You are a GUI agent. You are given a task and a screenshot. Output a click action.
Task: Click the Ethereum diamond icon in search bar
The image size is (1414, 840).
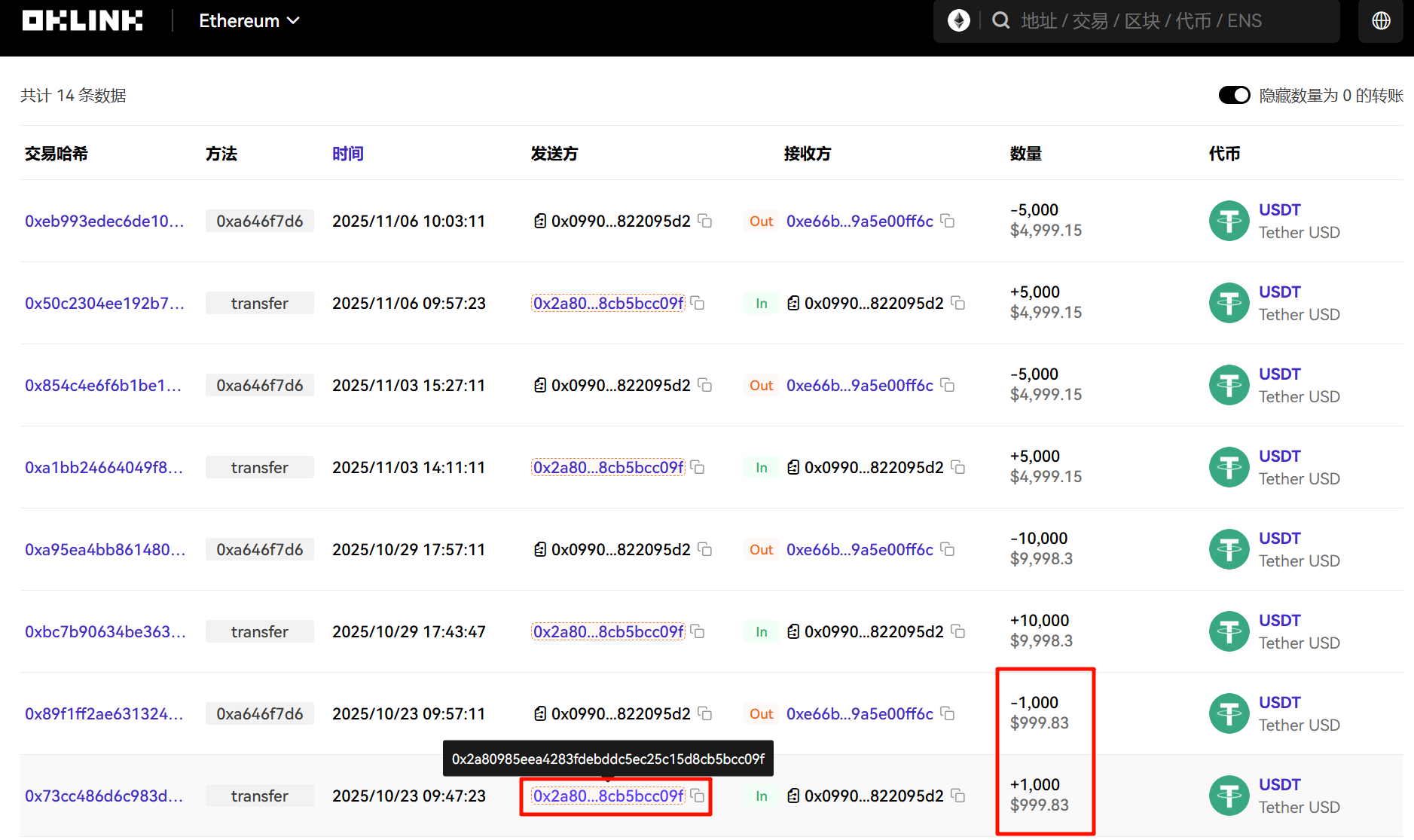958,21
